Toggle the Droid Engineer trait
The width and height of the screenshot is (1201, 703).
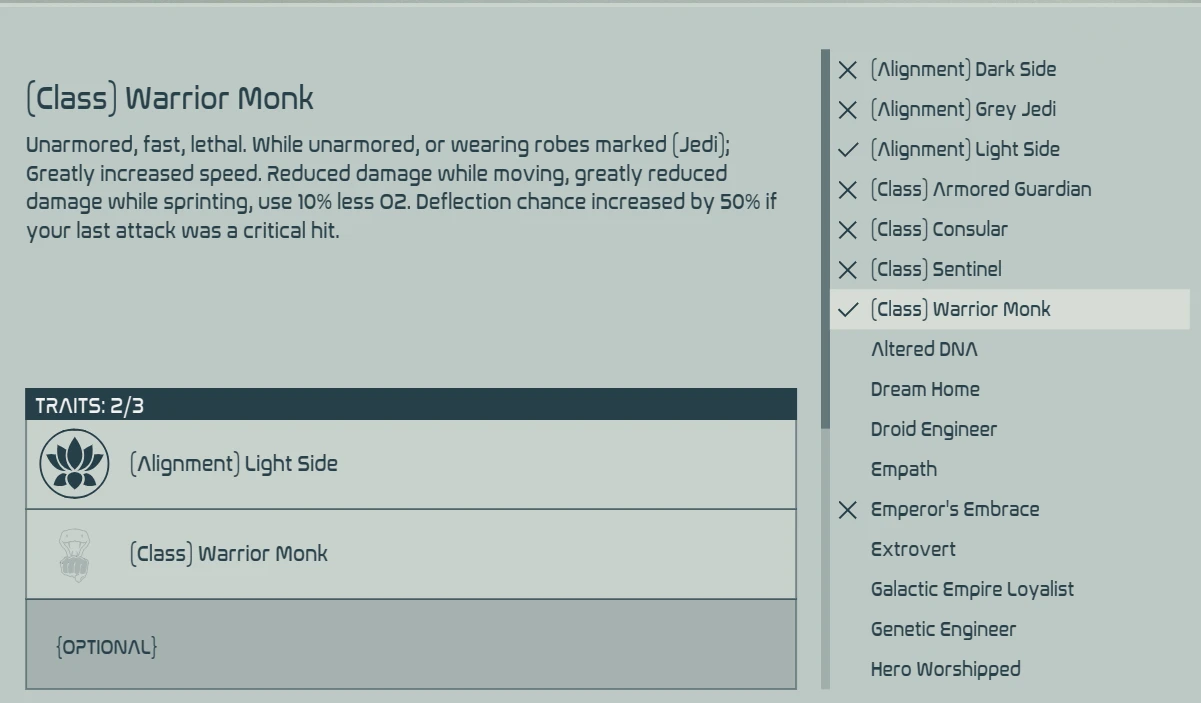933,430
